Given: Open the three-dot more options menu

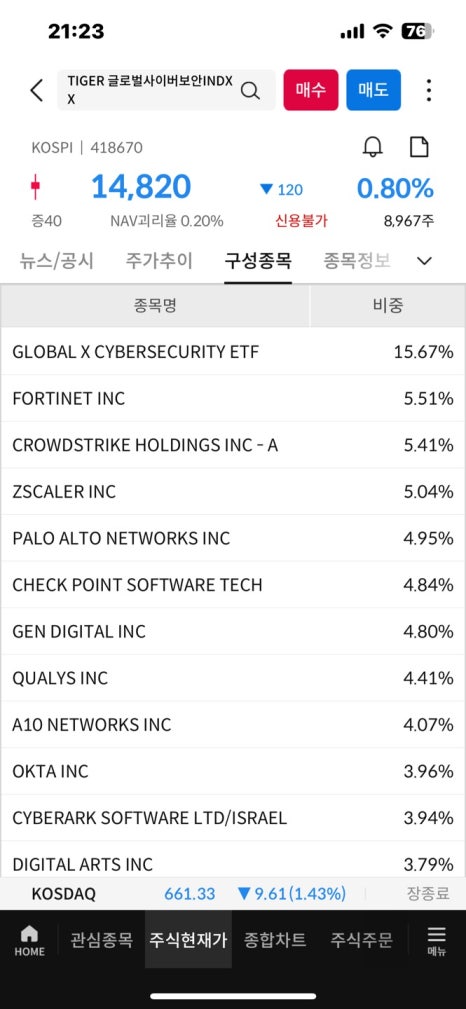Looking at the screenshot, I should [x=429, y=90].
